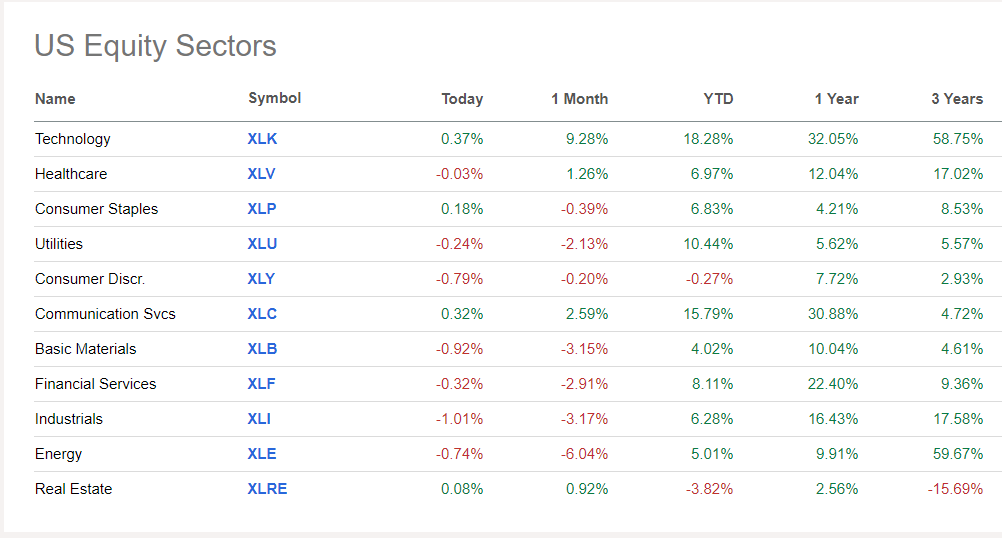Viewport: 1002px width, 538px height.
Task: Open the XLE energy ticker link
Action: pos(261,454)
